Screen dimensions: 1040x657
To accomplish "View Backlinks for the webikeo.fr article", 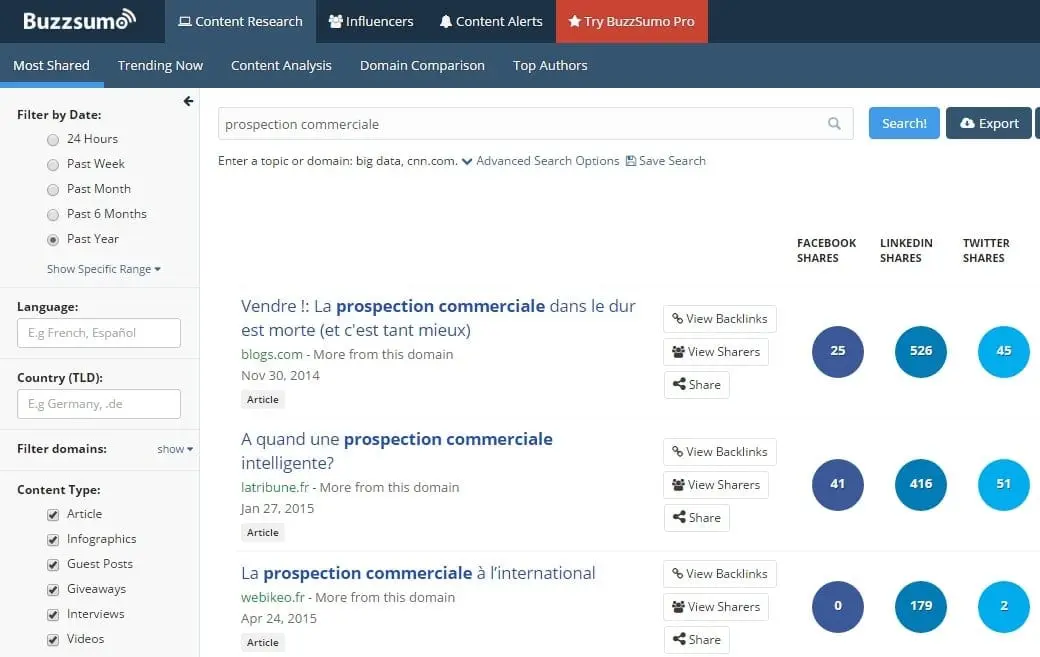I will point(720,574).
